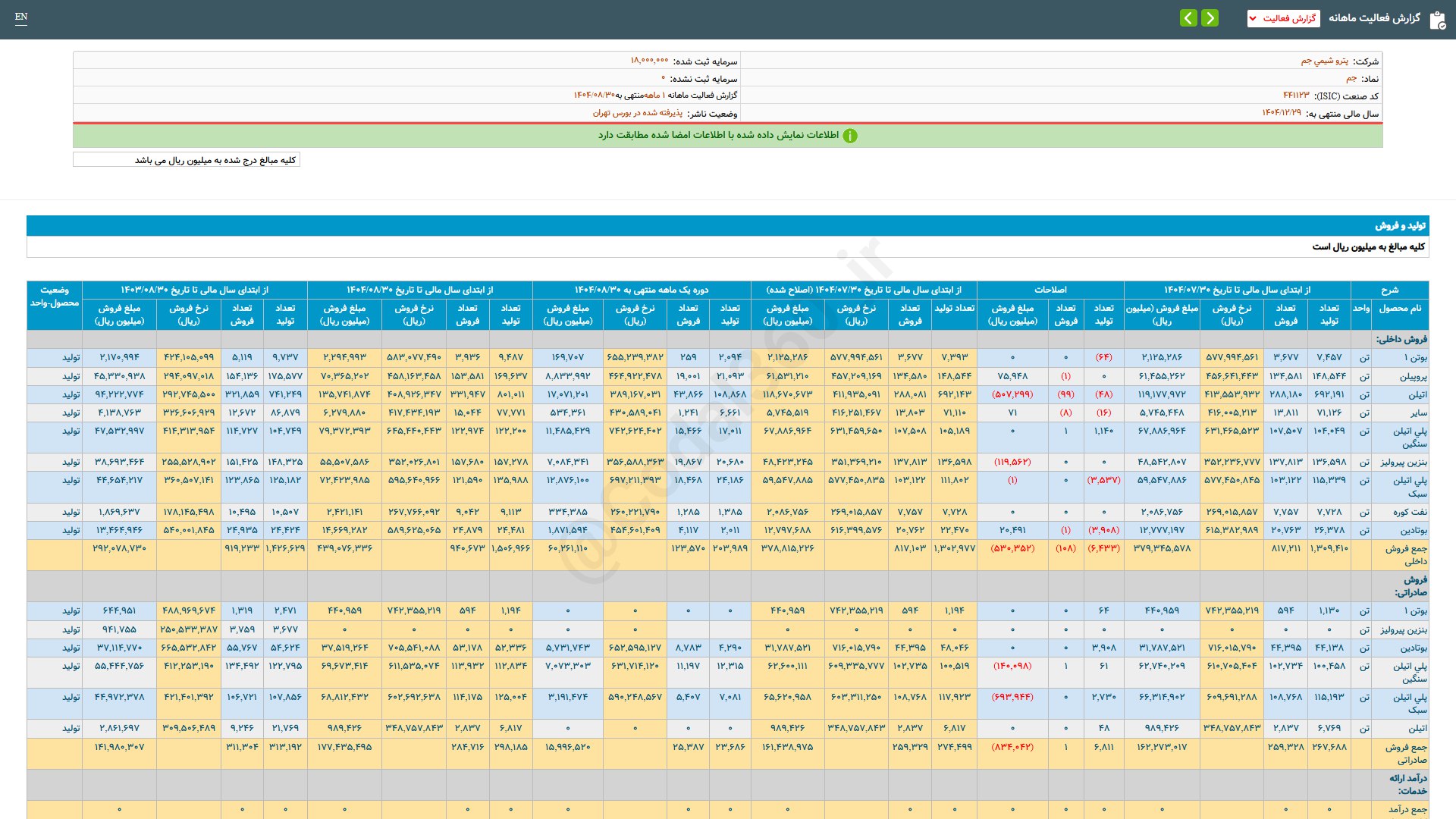Click the فروش صادراتی group row
This screenshot has width=1456, height=819.
(1410, 585)
